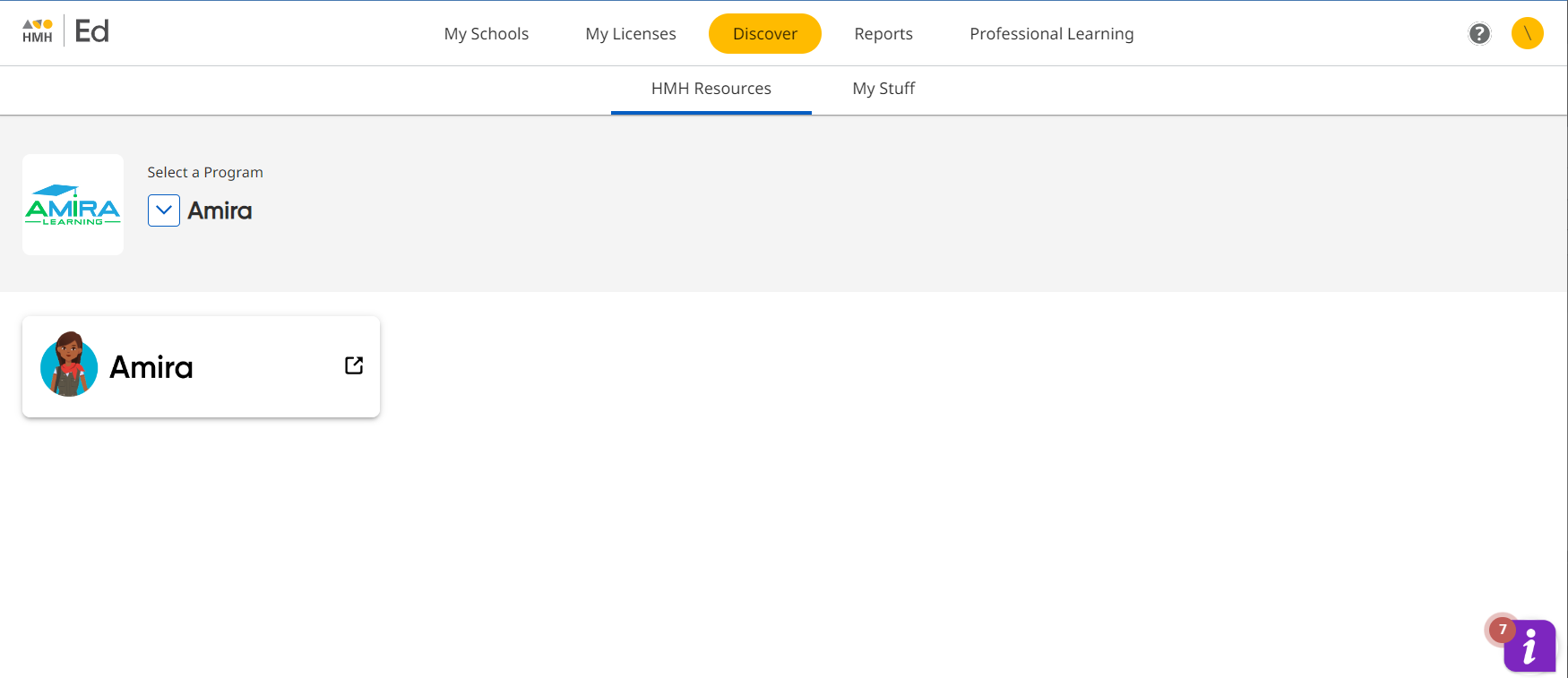Open the yellow user profile avatar
Viewport: 1568px width, 678px height.
coord(1527,33)
